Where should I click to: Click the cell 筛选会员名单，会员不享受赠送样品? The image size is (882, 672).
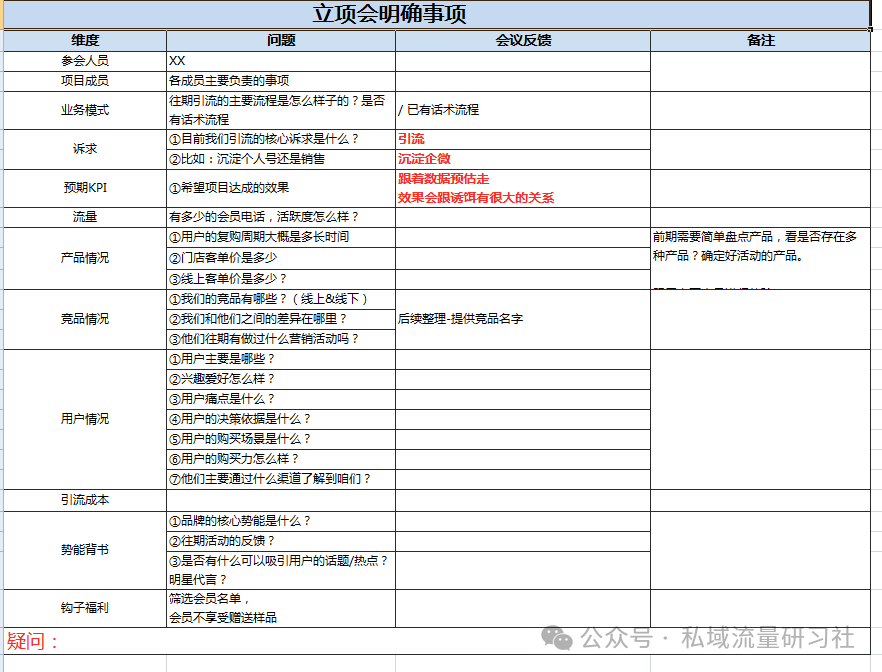[x=281, y=608]
